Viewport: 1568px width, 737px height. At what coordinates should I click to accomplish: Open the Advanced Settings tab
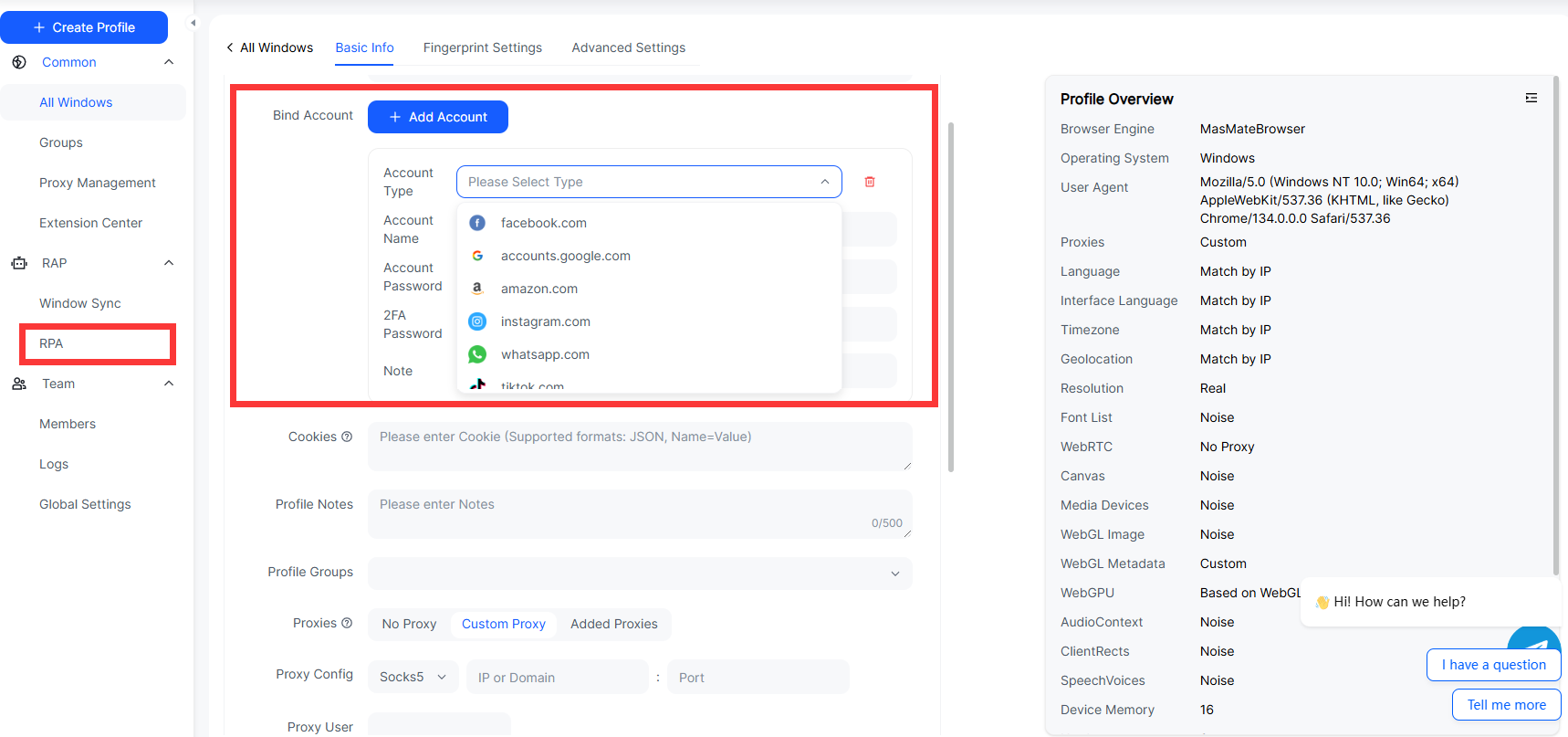click(x=628, y=47)
